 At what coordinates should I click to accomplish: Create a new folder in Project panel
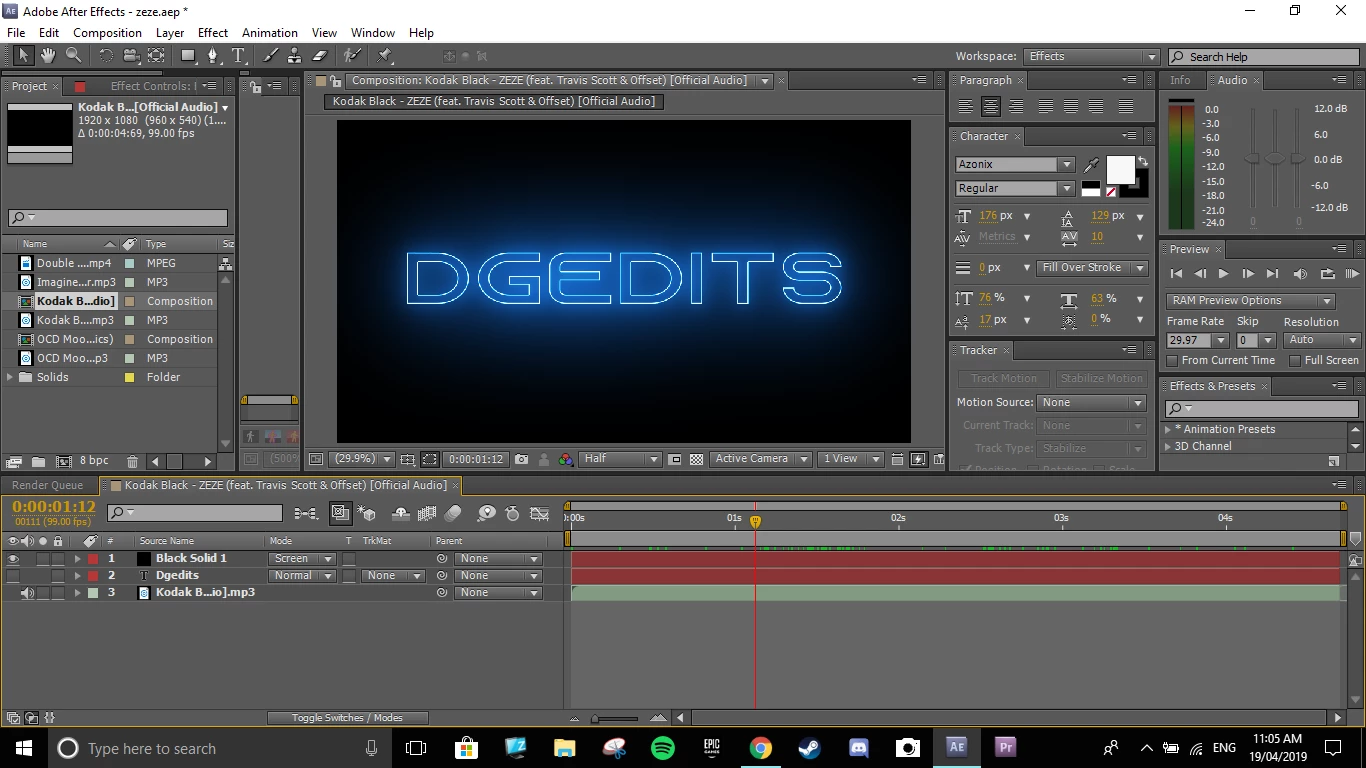click(x=38, y=461)
